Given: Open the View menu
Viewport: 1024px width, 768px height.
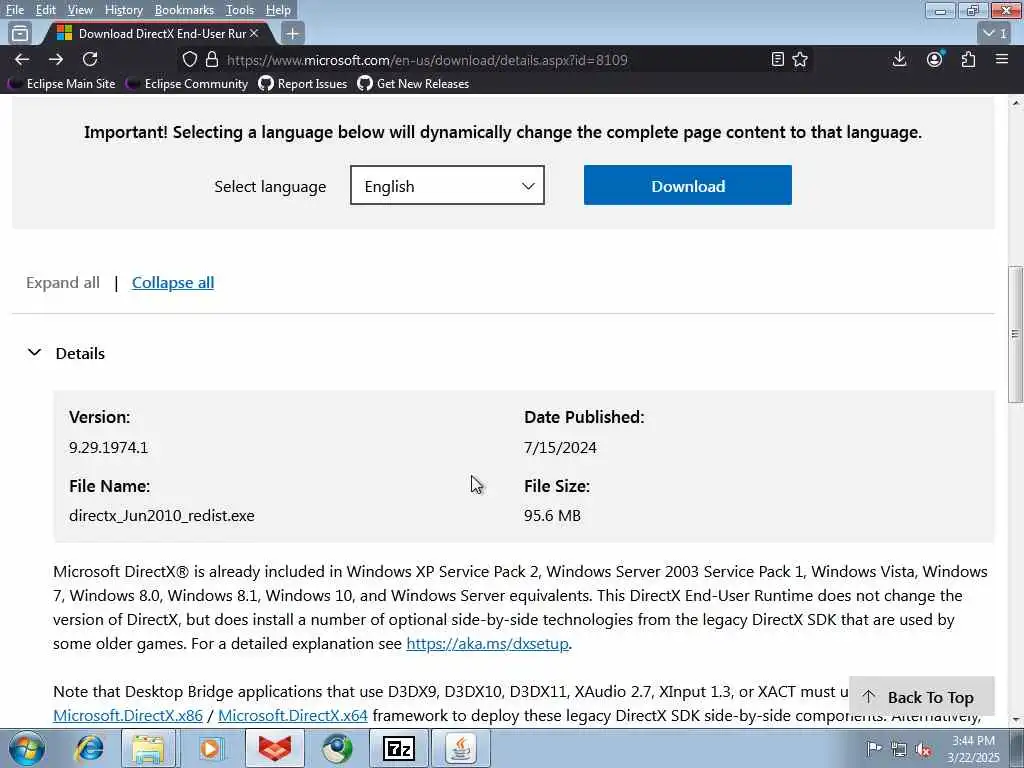Looking at the screenshot, I should pyautogui.click(x=80, y=10).
